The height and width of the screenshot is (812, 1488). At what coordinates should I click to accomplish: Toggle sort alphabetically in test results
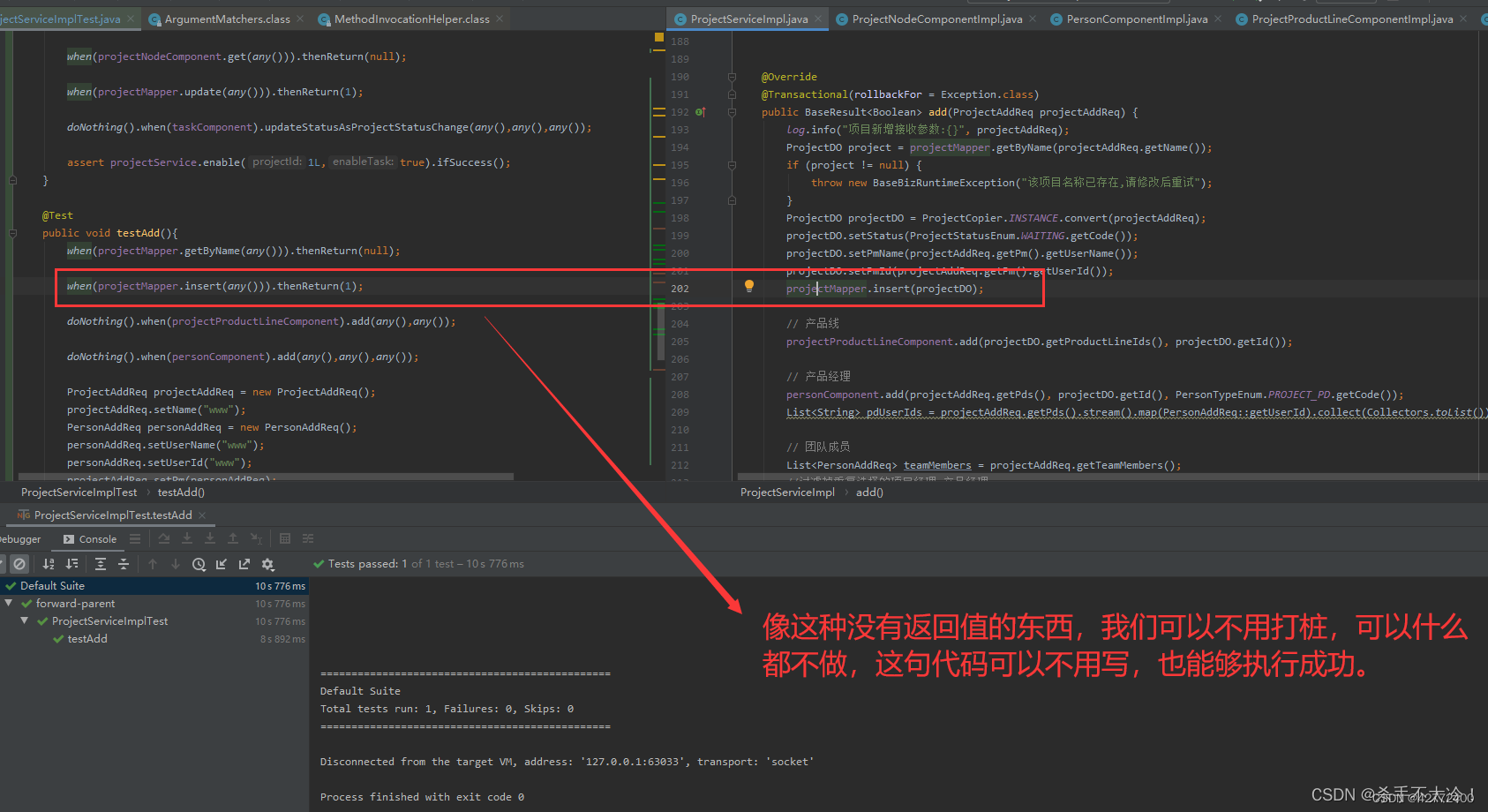49,564
